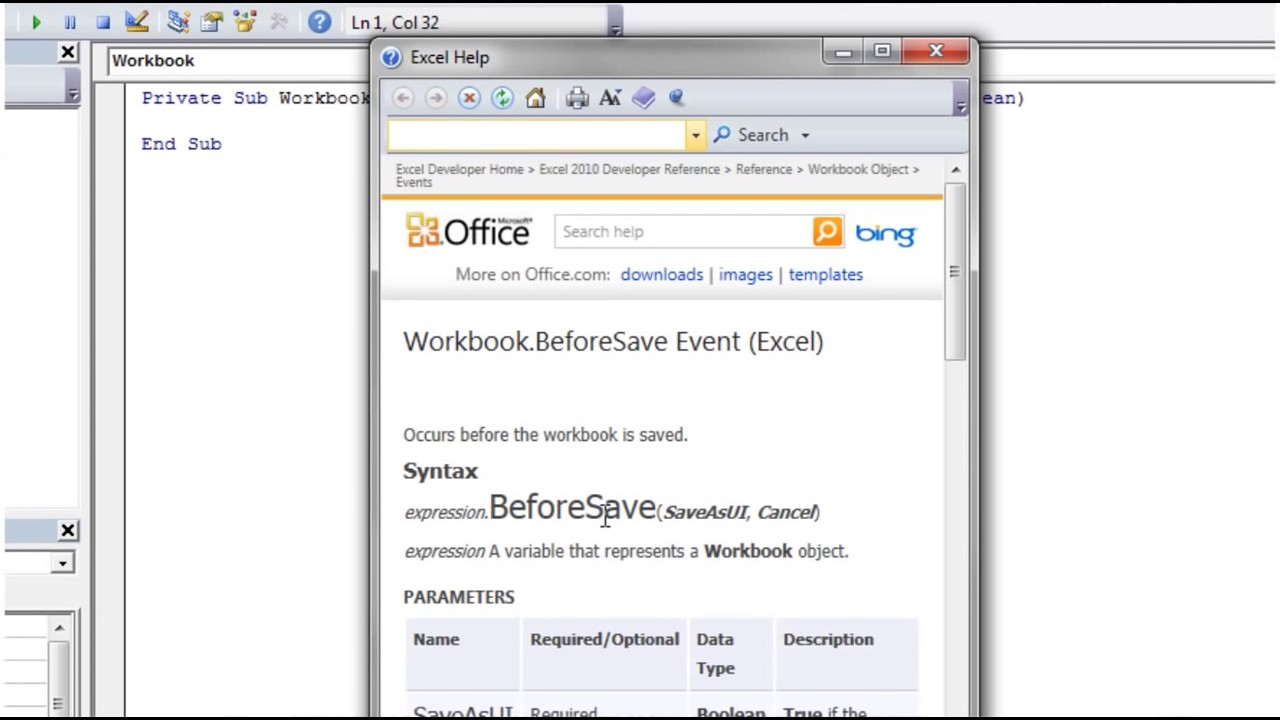Click 'Ln 1, Col 32' position indicator
This screenshot has width=1280, height=720.
point(394,22)
